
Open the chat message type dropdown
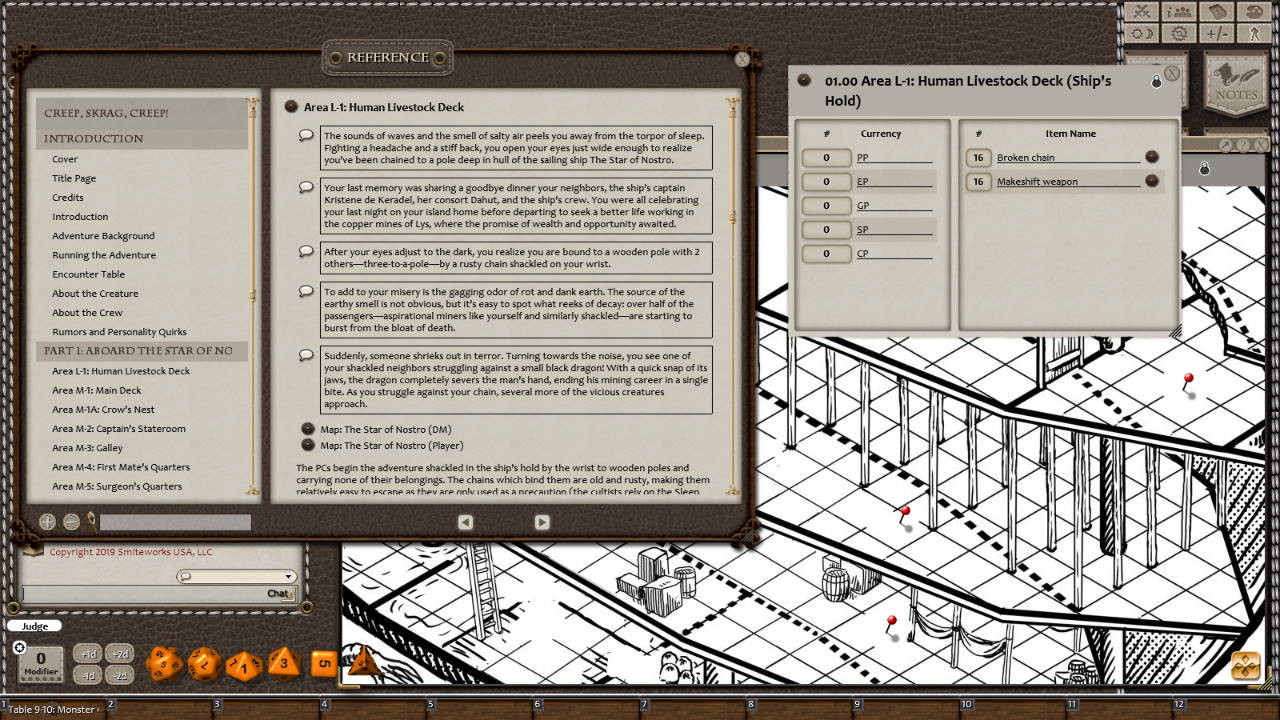pos(289,576)
